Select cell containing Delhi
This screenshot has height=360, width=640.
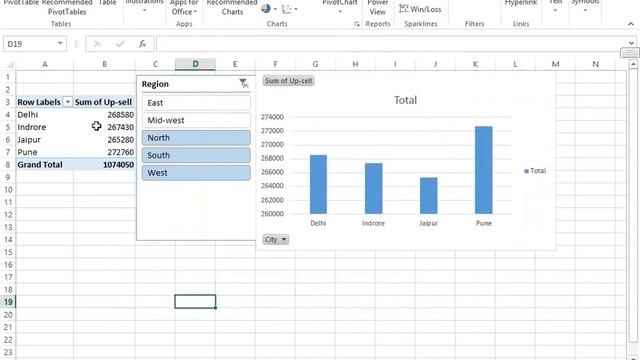pyautogui.click(x=44, y=115)
